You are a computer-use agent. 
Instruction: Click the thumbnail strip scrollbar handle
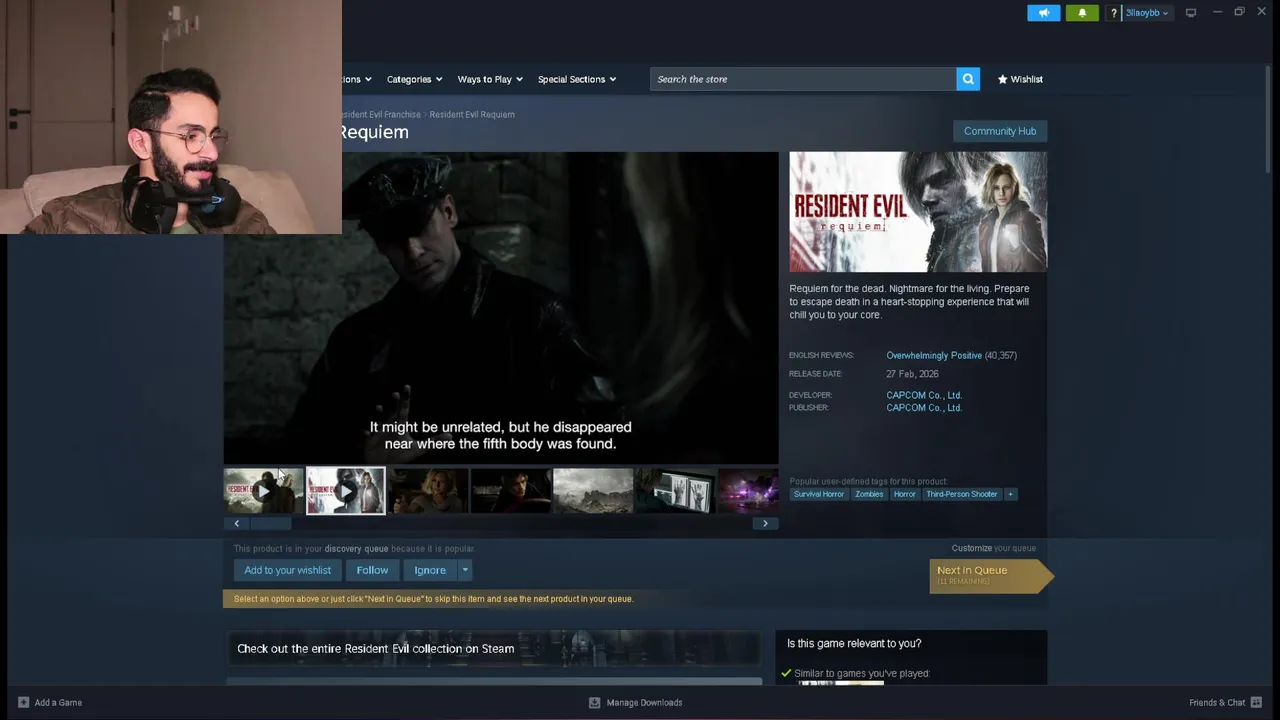coord(270,523)
